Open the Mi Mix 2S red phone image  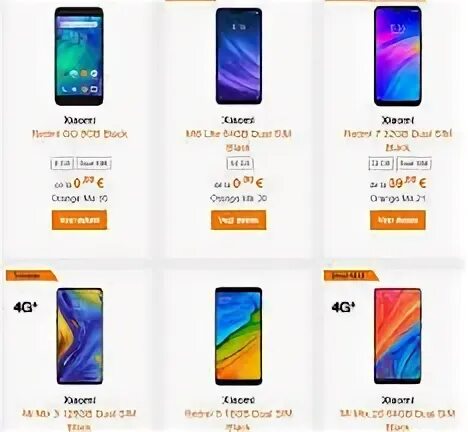(x=398, y=336)
